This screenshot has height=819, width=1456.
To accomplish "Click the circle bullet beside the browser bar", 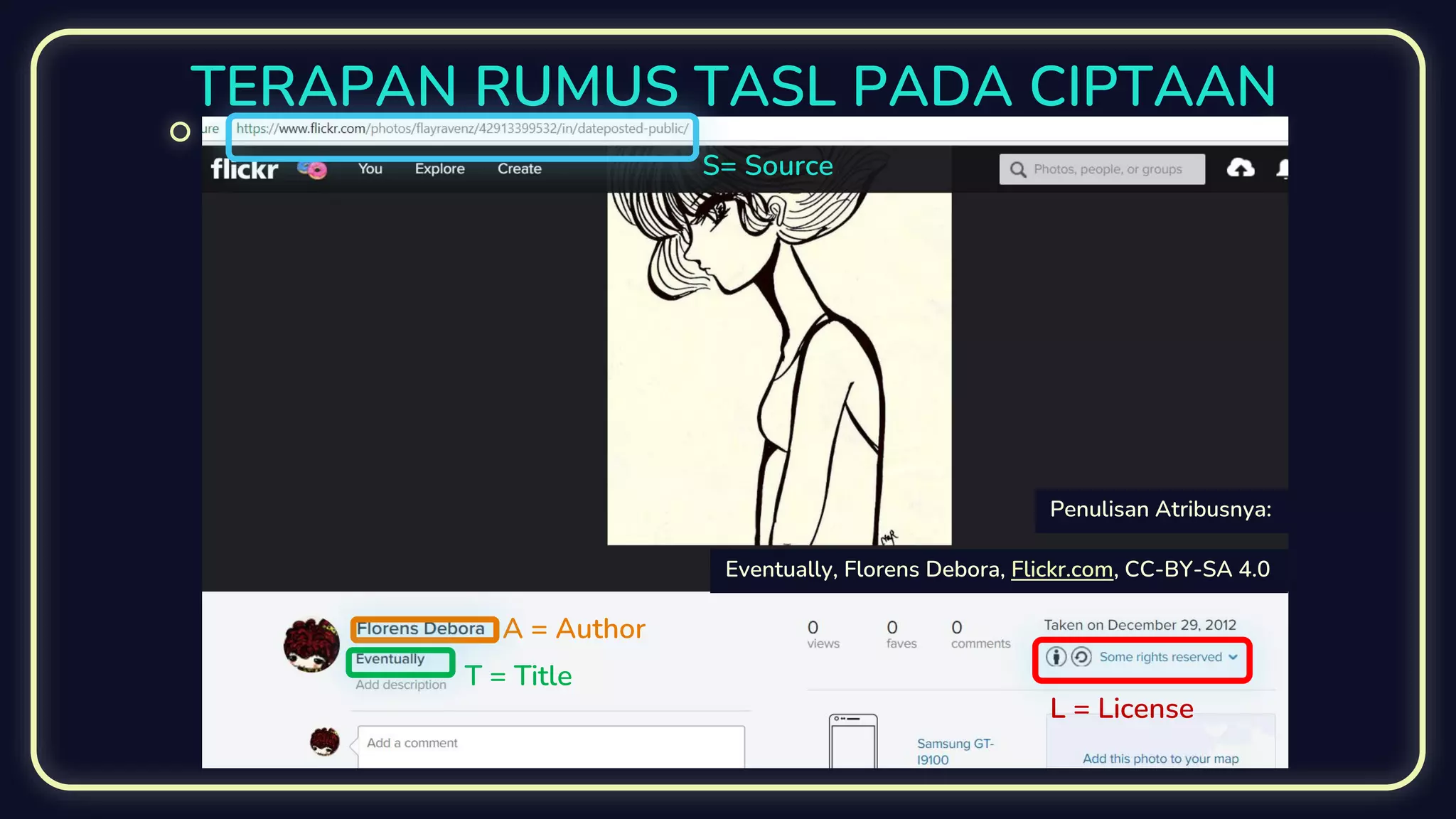I will (180, 132).
